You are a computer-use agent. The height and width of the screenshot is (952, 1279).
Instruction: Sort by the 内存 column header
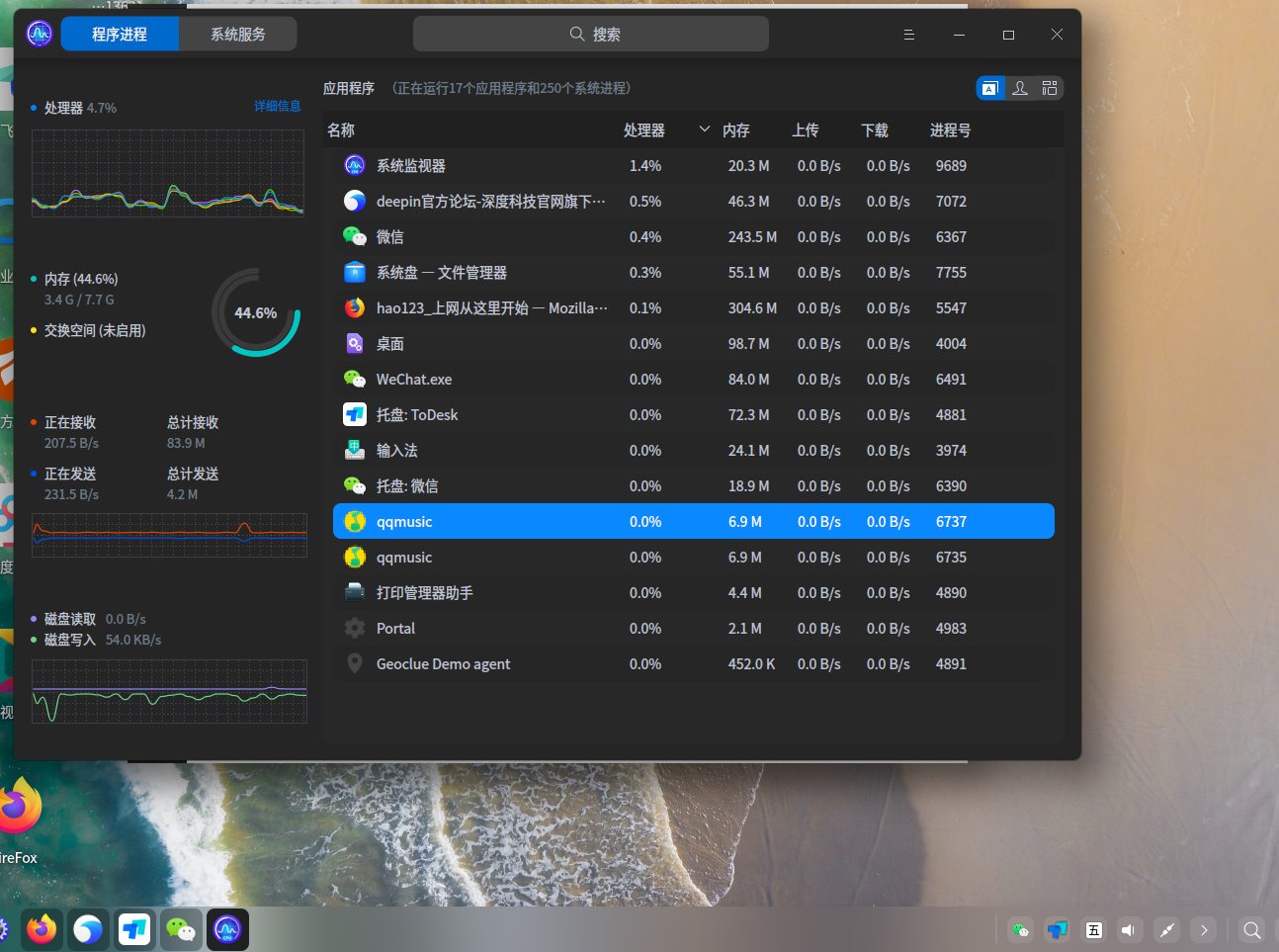(736, 130)
